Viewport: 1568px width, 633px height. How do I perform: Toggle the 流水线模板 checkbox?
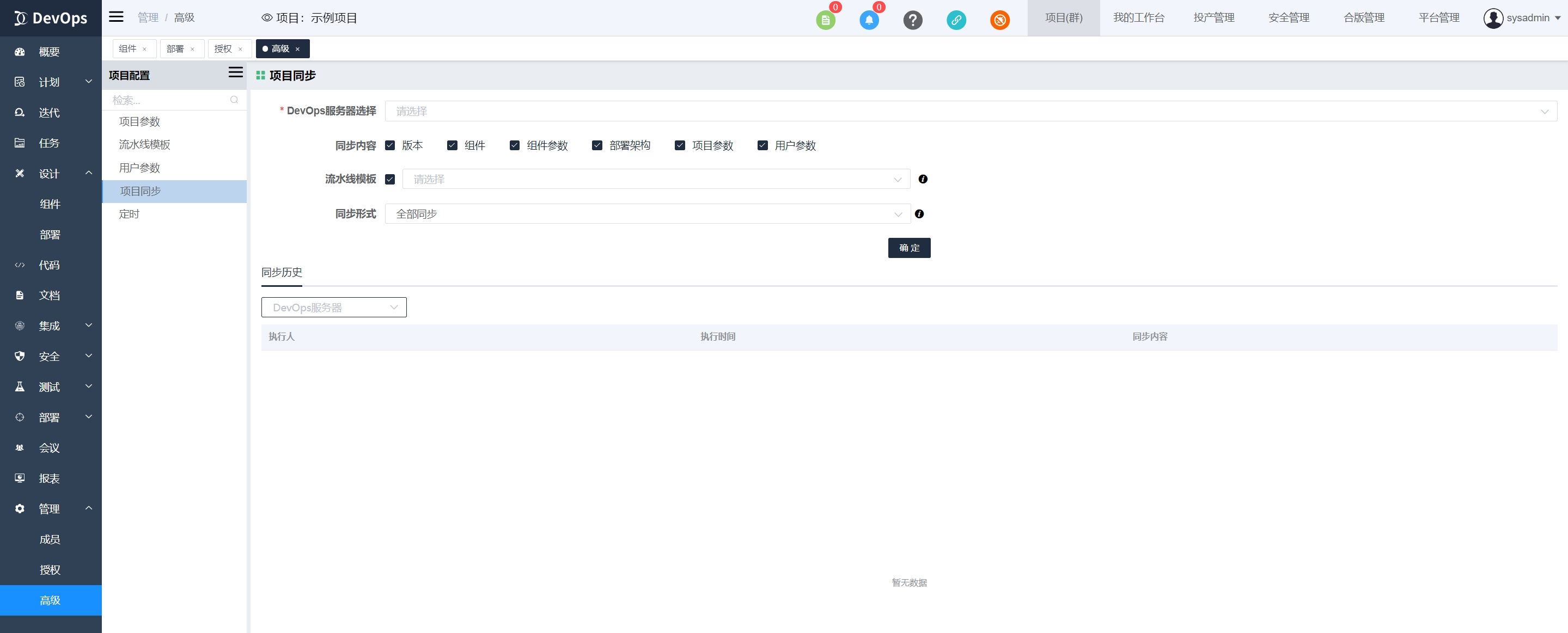coord(390,180)
